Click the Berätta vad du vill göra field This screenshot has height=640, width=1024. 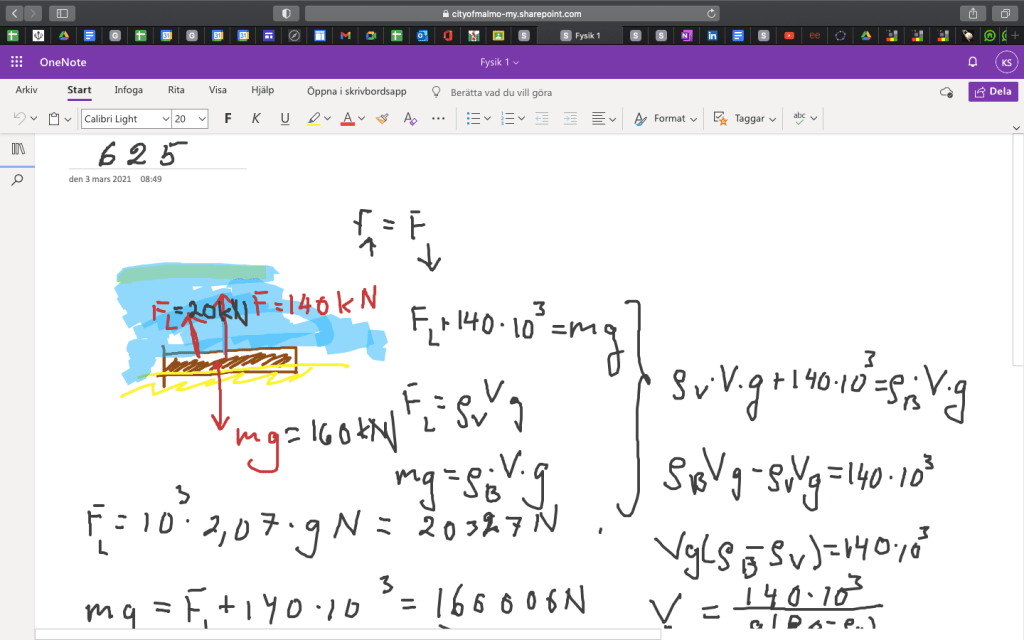[500, 92]
